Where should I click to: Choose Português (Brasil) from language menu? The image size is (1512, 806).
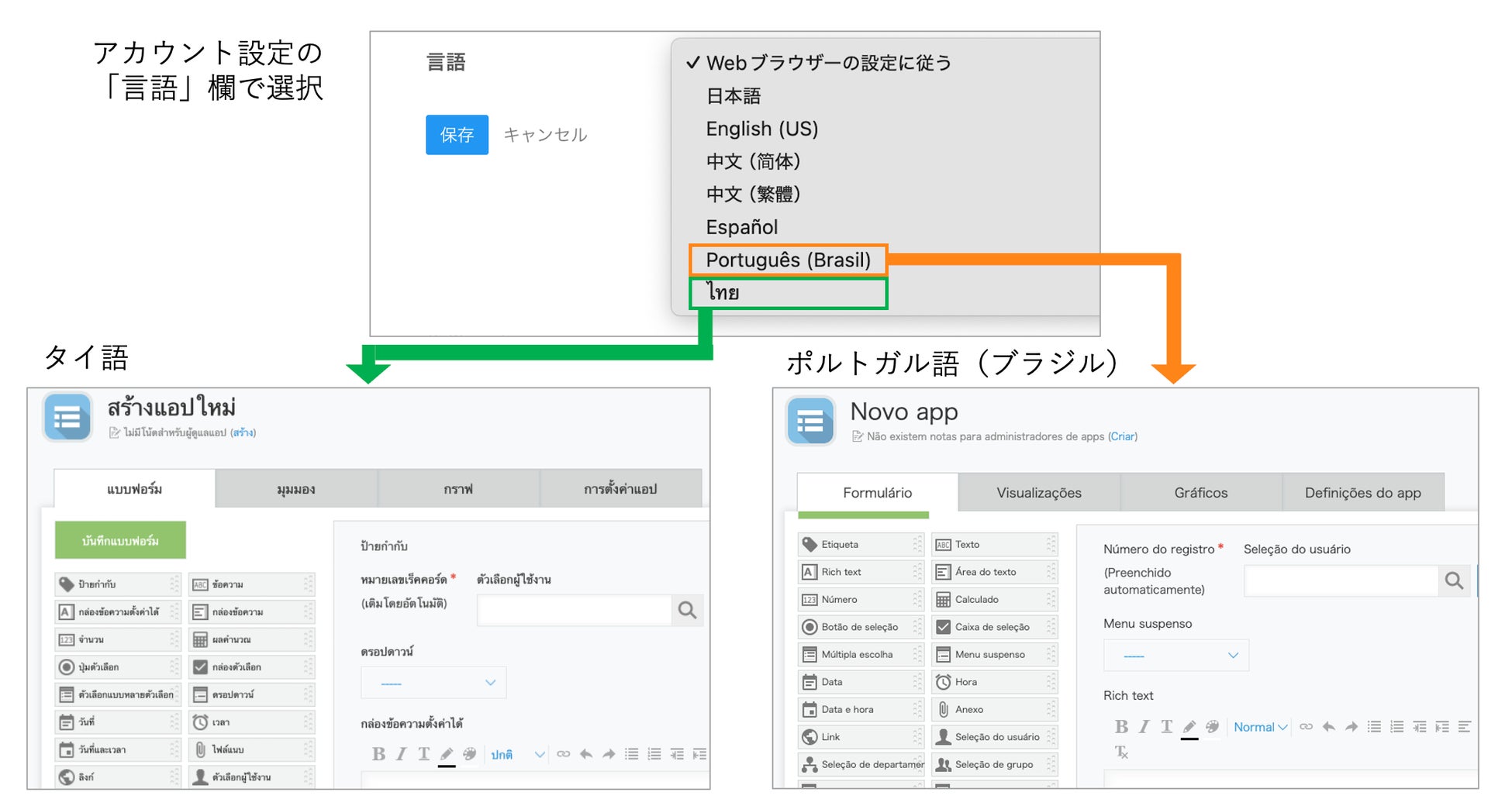[x=788, y=260]
